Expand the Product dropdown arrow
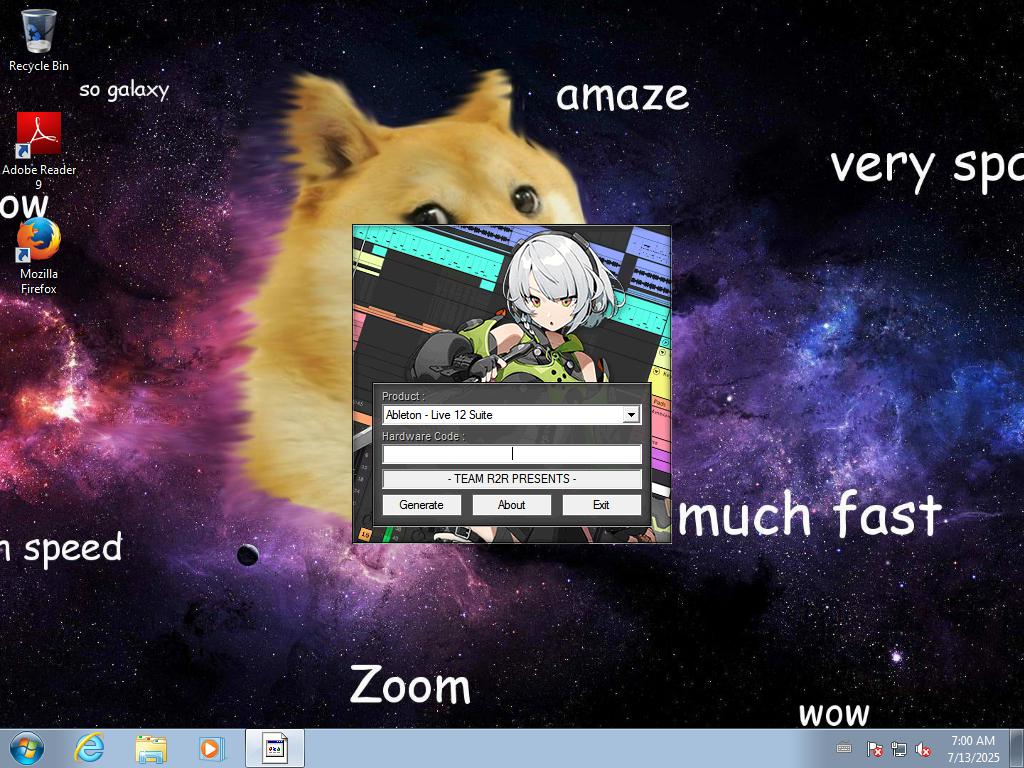Viewport: 1024px width, 768px height. [x=631, y=415]
